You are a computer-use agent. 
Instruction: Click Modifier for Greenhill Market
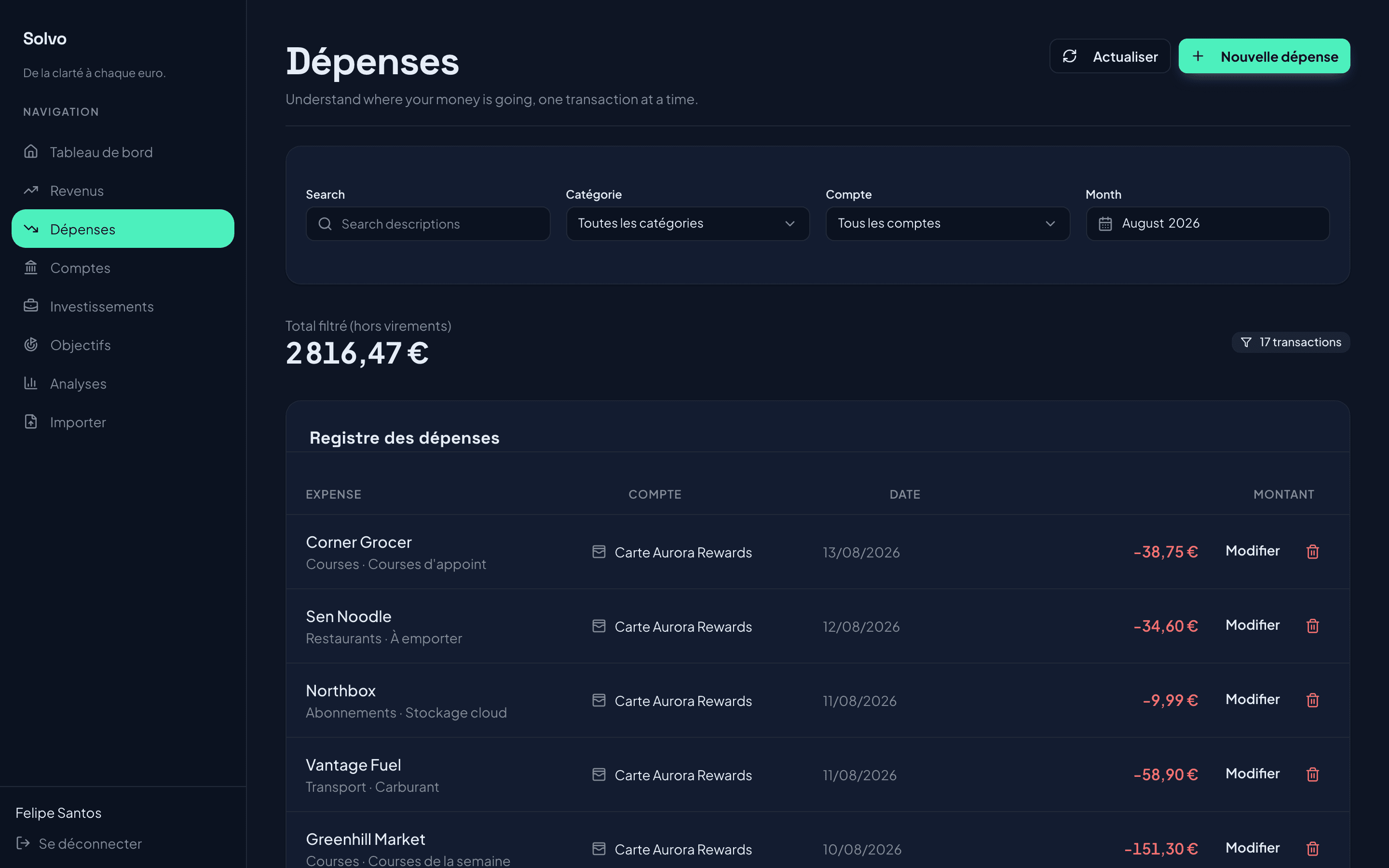point(1253,847)
